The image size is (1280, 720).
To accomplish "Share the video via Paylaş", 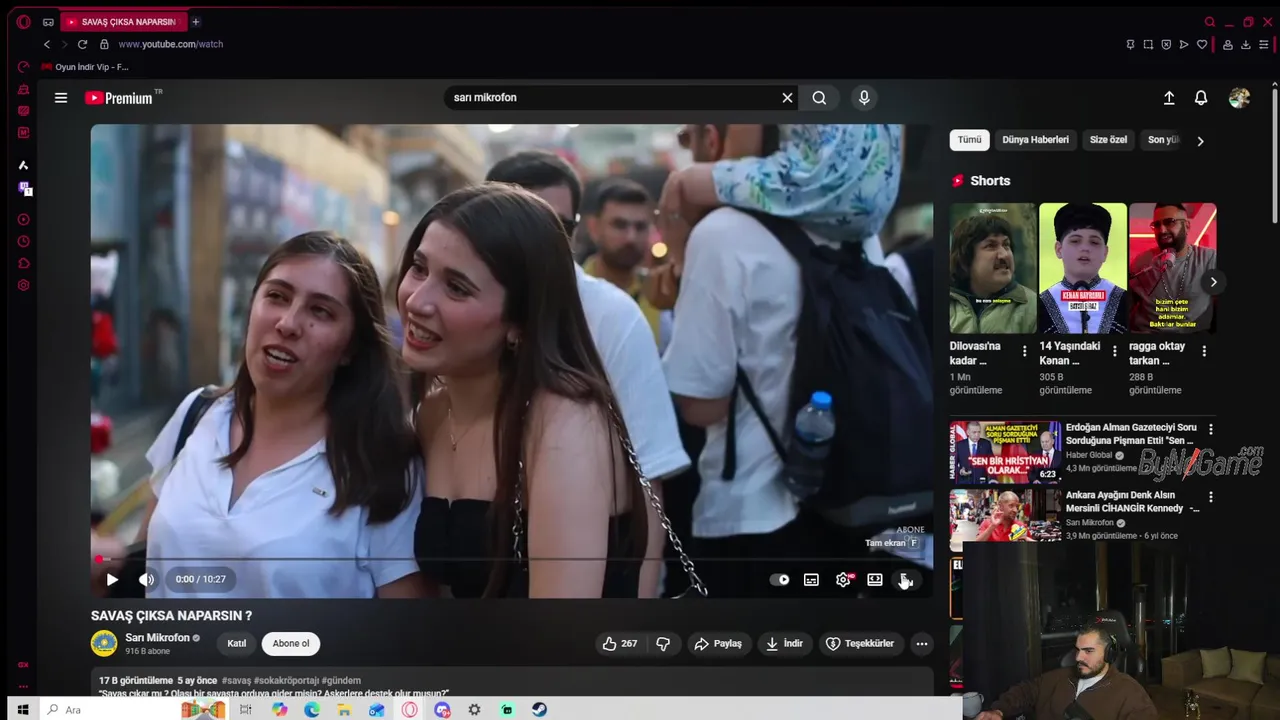I will click(718, 644).
